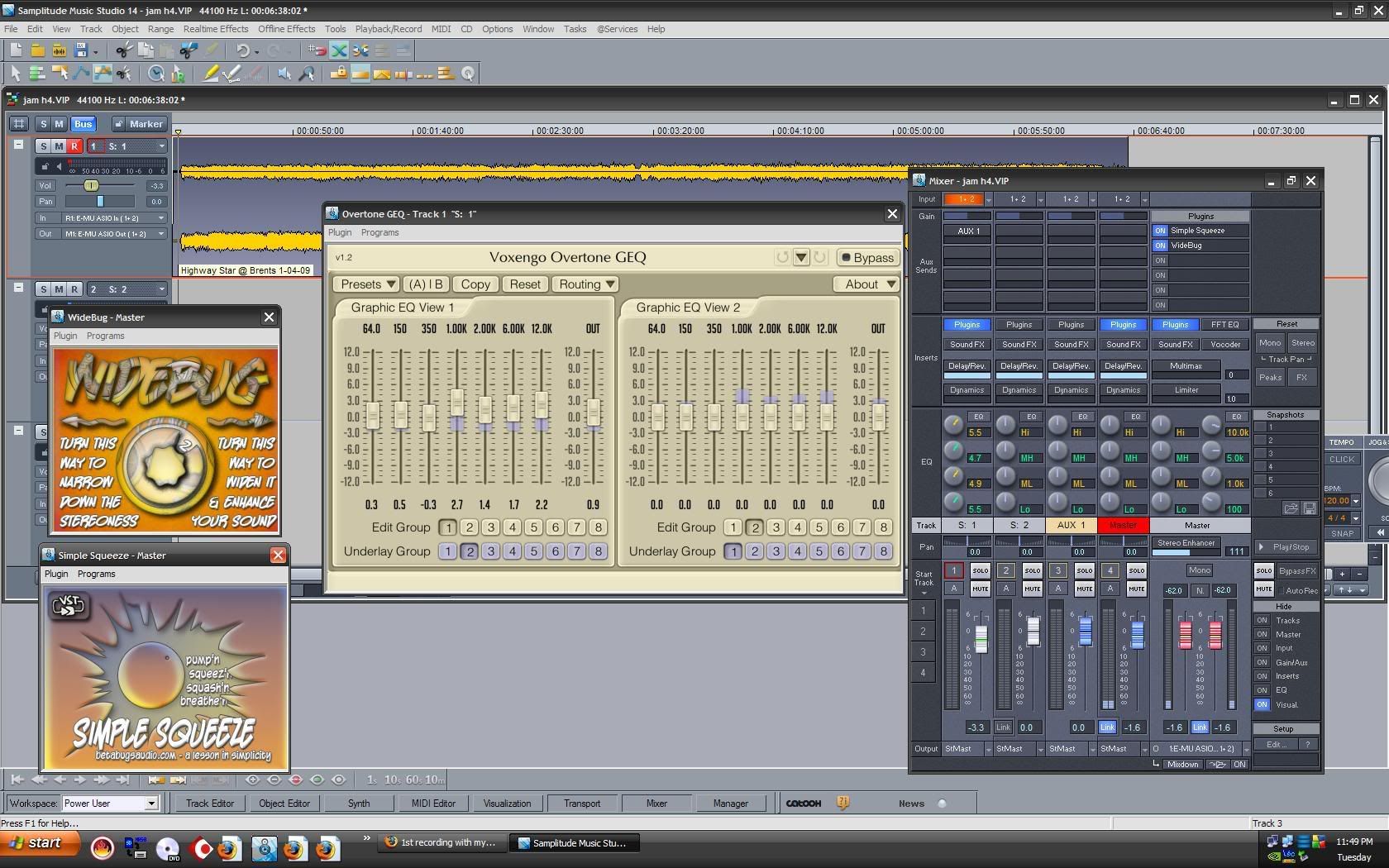Click the Save snapshot disk icon in mixer
The image size is (1389, 868).
[1309, 508]
